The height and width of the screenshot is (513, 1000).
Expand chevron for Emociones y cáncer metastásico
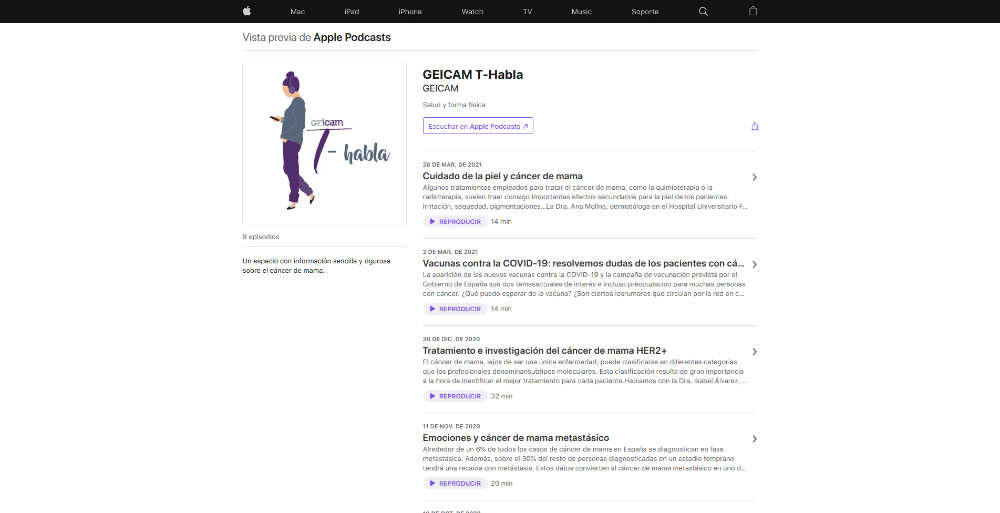754,439
